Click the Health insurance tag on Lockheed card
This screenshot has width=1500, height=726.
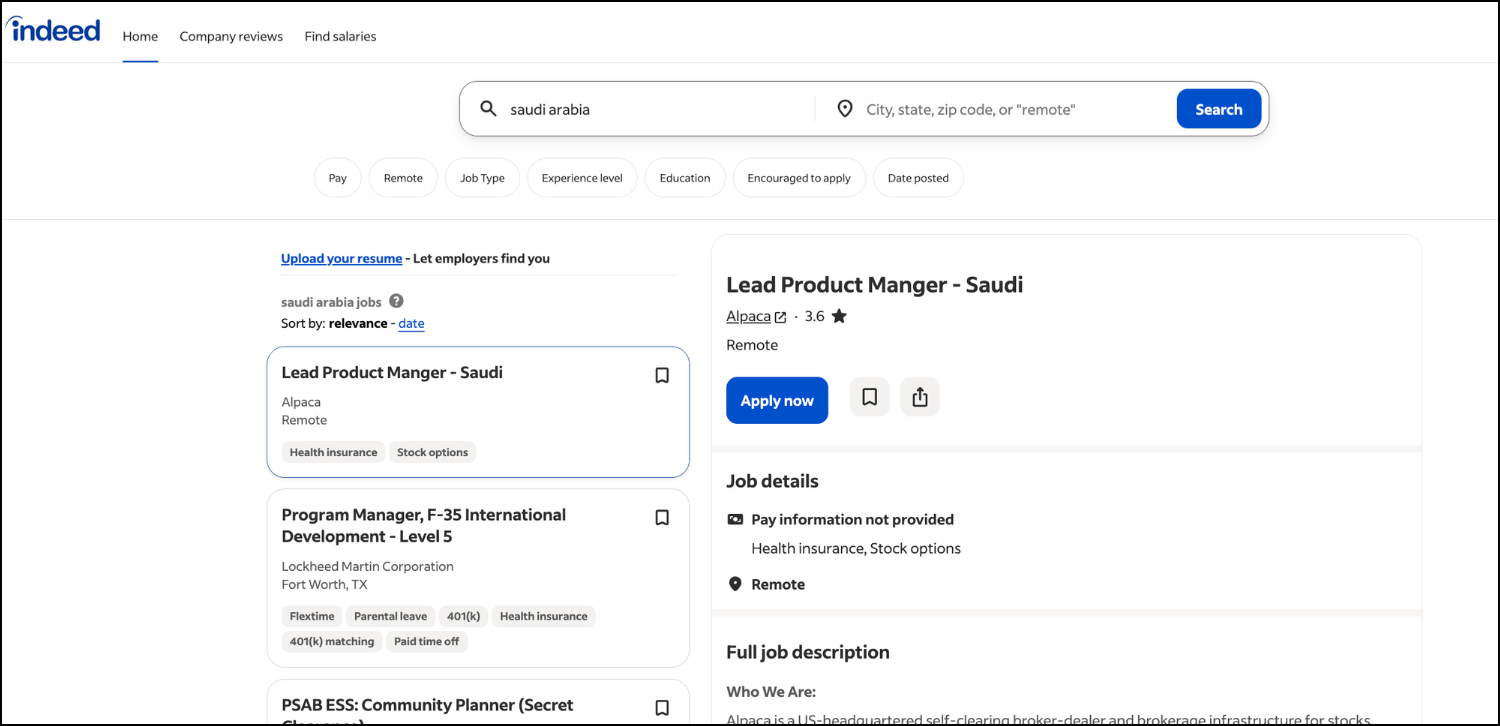coord(544,616)
